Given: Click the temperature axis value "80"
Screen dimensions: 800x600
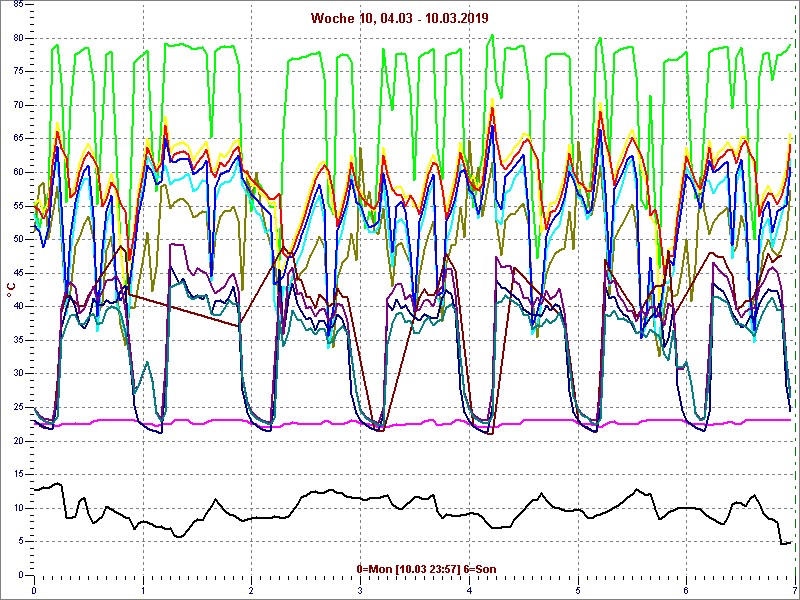Looking at the screenshot, I should (17, 38).
